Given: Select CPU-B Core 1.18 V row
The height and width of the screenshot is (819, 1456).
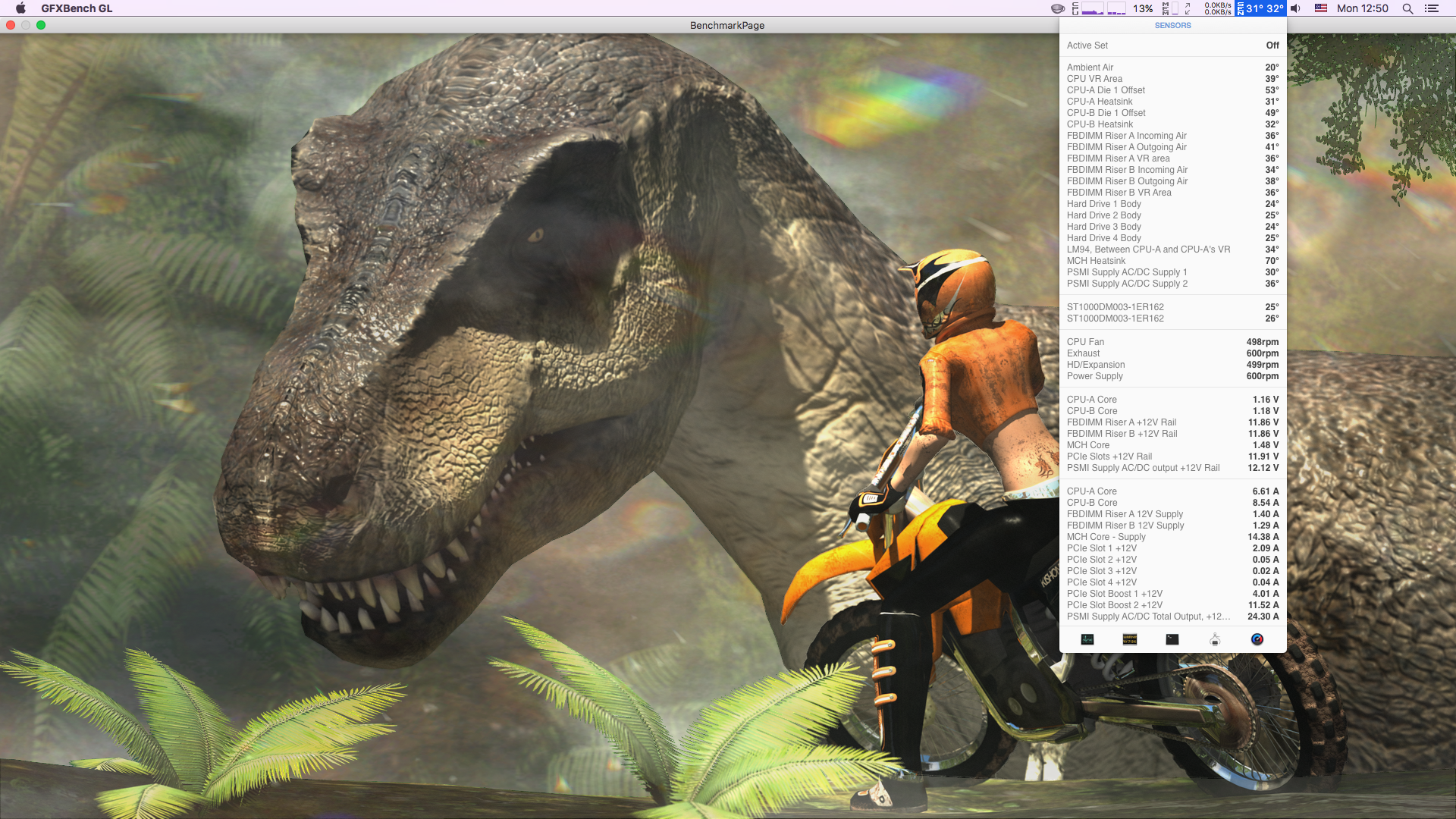Looking at the screenshot, I should tap(1172, 411).
